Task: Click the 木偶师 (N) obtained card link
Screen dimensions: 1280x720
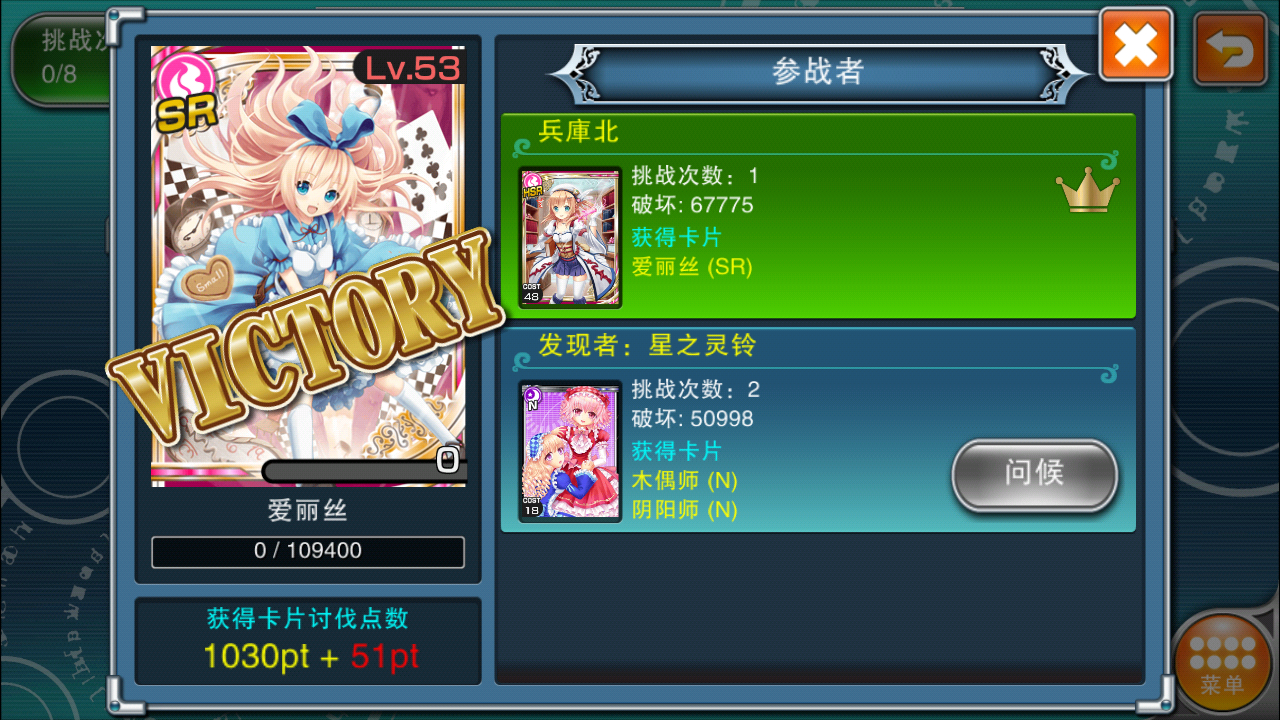Action: (684, 480)
